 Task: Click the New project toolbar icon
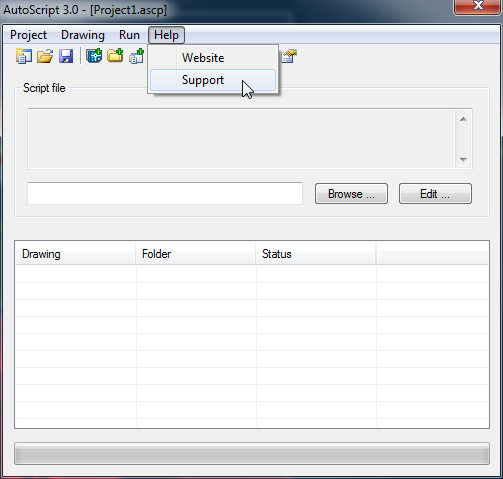(24, 56)
